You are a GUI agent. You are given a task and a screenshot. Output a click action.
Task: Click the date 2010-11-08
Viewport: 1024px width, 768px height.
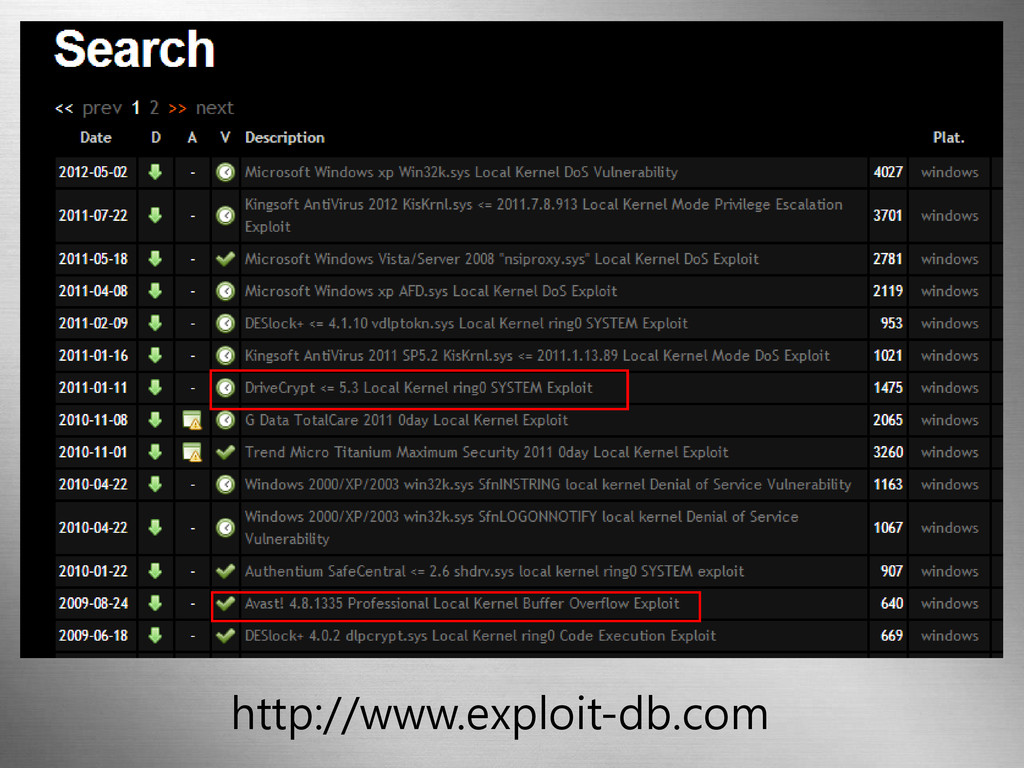click(x=93, y=420)
